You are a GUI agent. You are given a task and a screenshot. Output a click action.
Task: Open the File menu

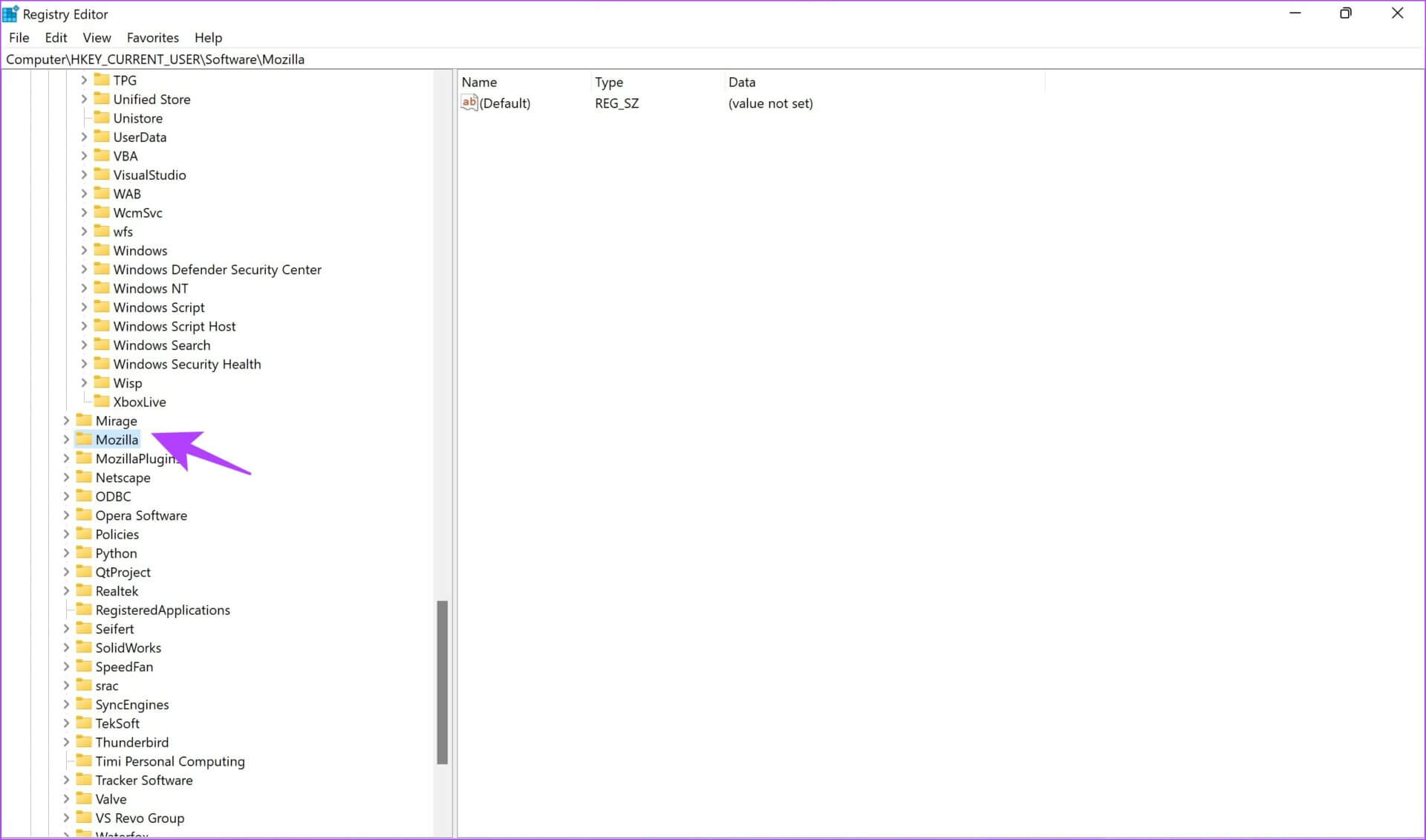click(x=19, y=37)
